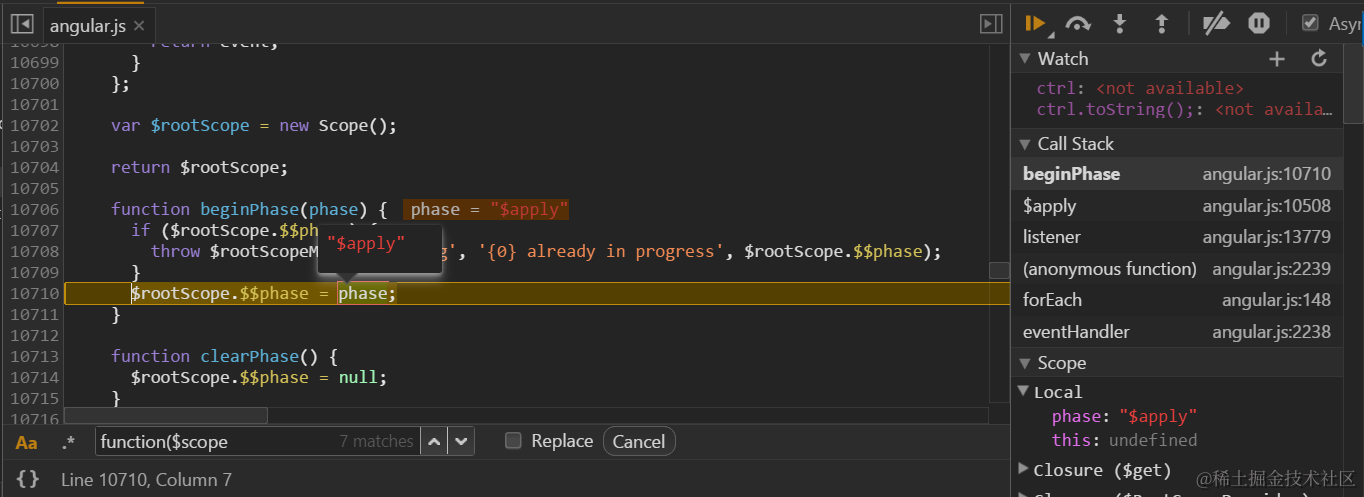Set breakpoint on line 10702
The image size is (1364, 497).
[x=35, y=125]
